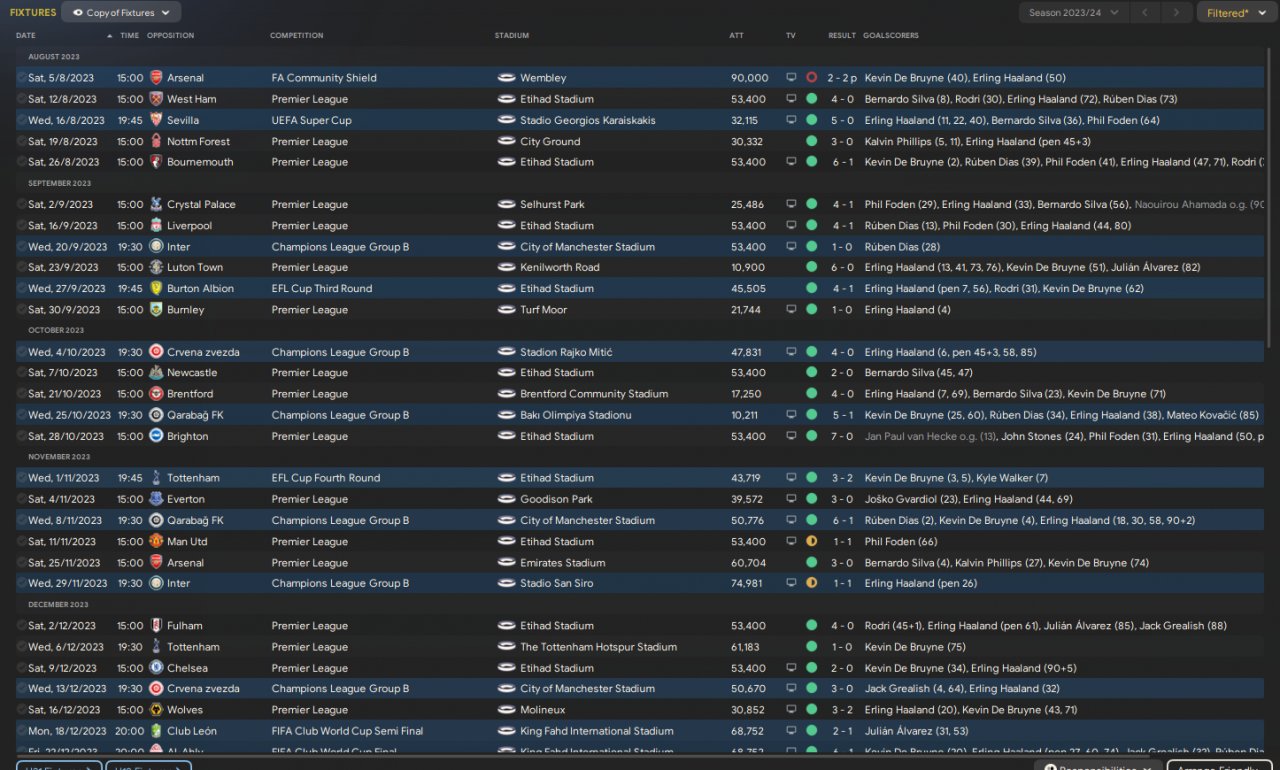Click the 6 - 0 result against Luton Town

841,268
